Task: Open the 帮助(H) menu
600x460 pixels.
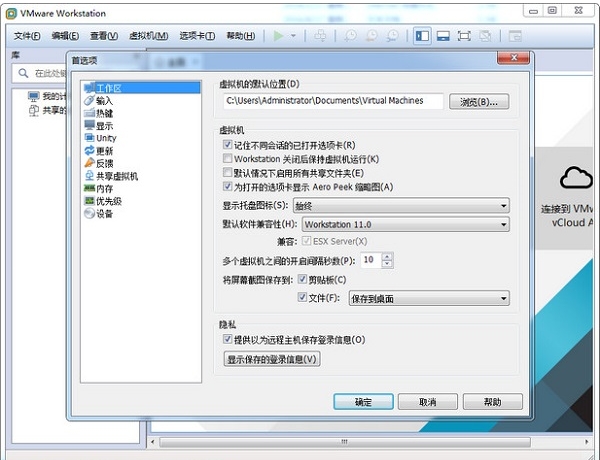Action: 241,36
